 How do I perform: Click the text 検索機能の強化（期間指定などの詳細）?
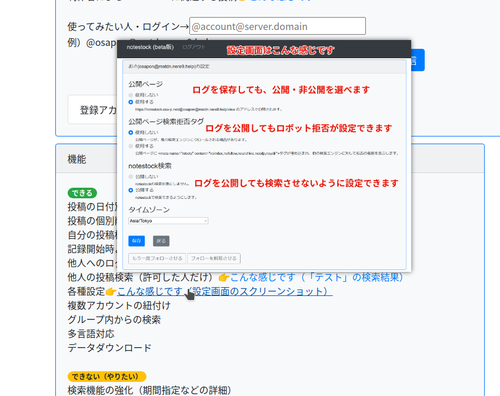tap(150, 390)
